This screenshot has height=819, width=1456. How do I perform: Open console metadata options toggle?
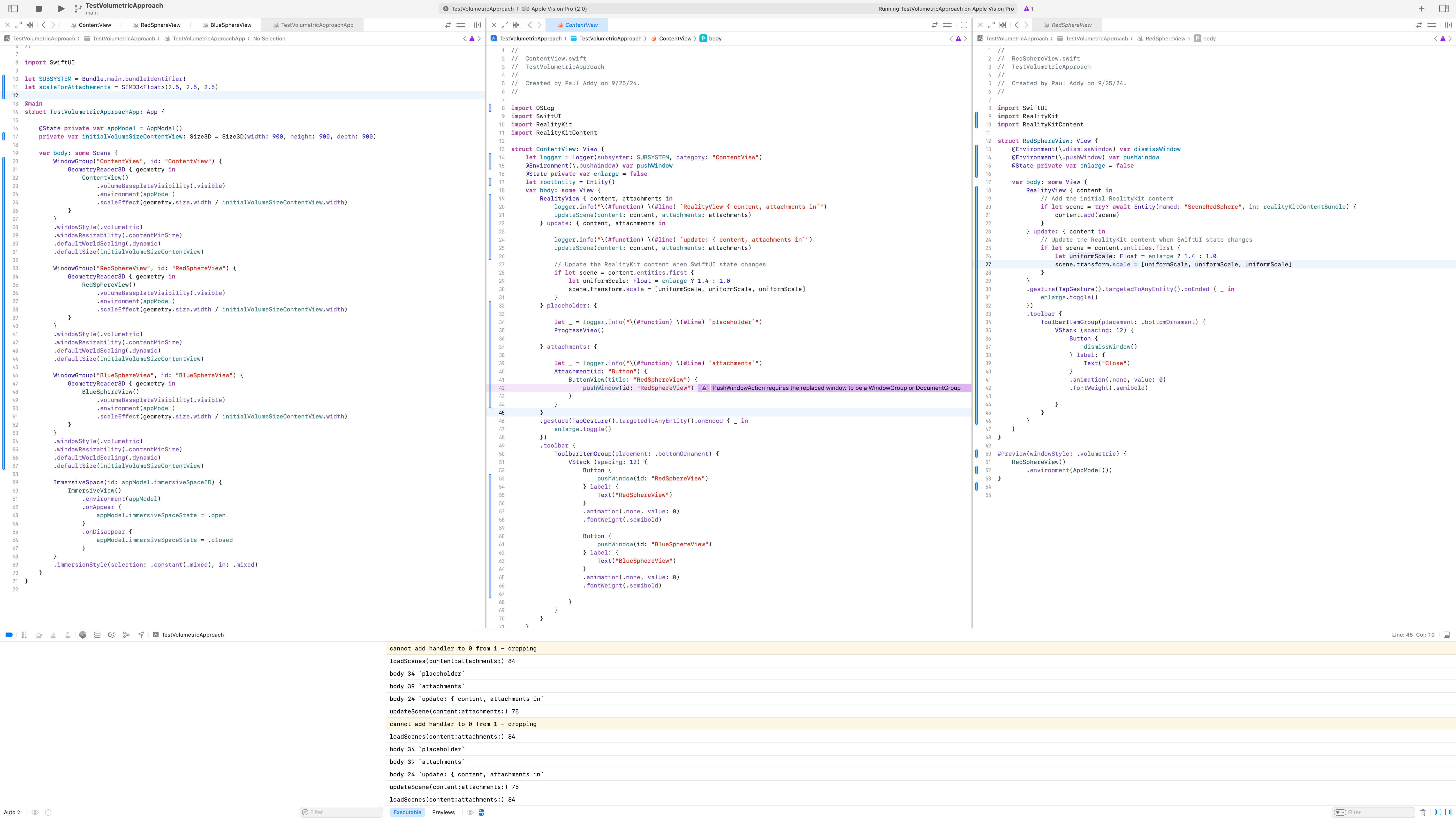[482, 812]
